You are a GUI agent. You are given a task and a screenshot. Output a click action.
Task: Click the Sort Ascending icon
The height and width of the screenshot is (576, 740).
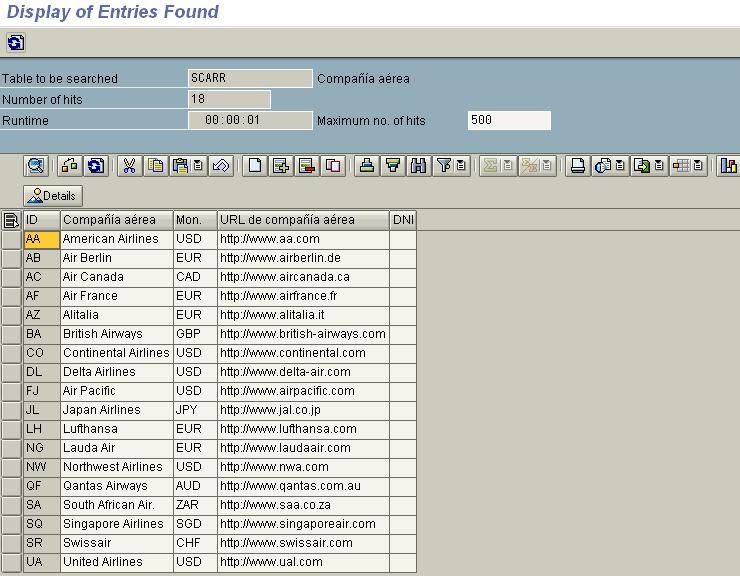[367, 166]
